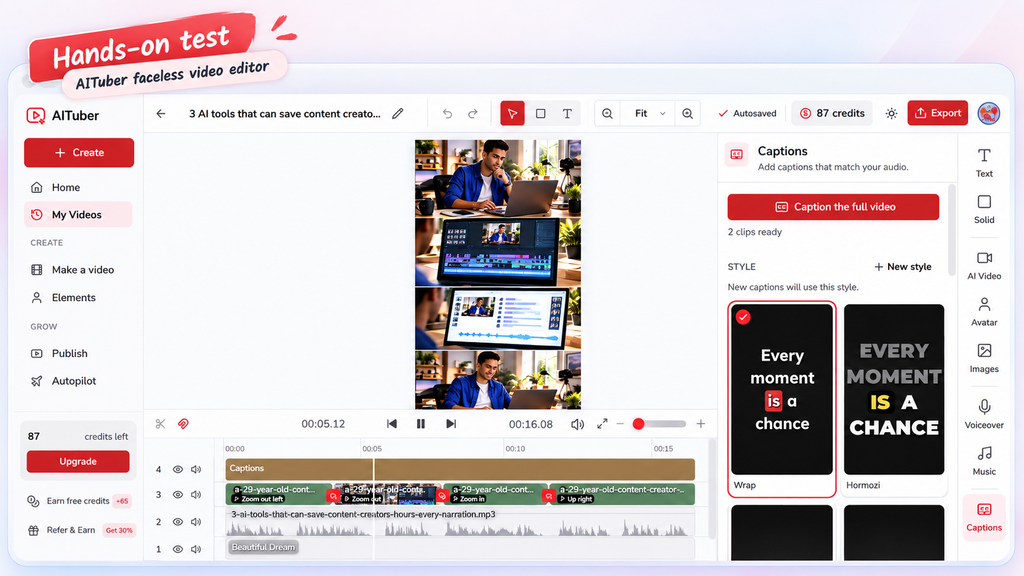Open the Music panel
Image resolution: width=1024 pixels, height=576 pixels.
pos(984,461)
